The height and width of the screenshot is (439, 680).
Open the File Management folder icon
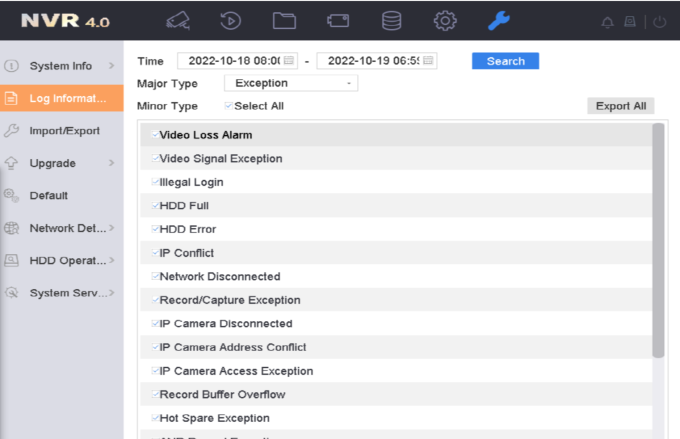[284, 20]
